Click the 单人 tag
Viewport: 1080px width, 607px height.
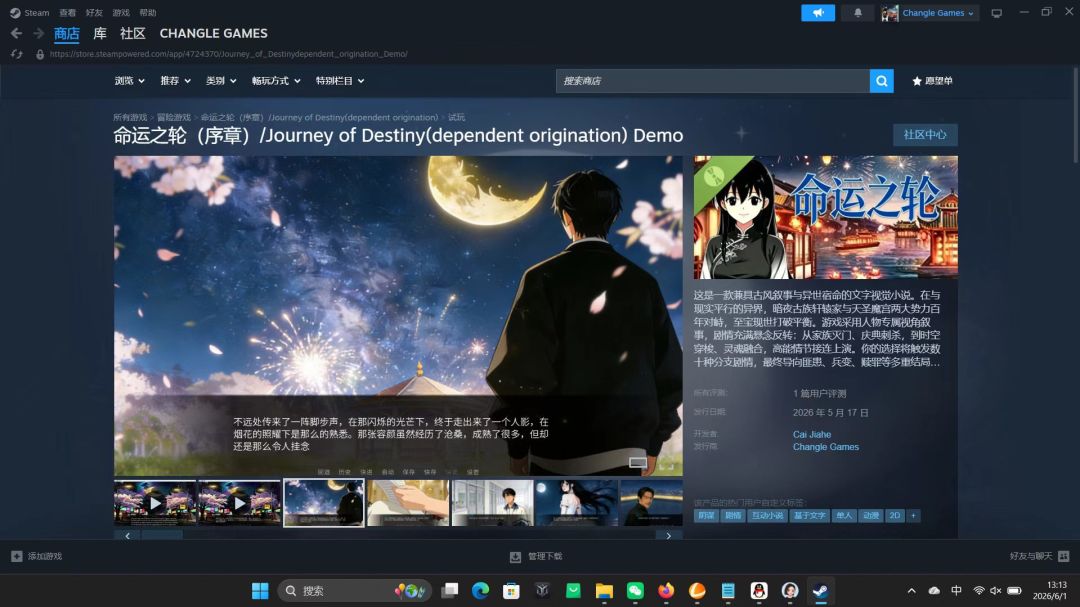[844, 515]
